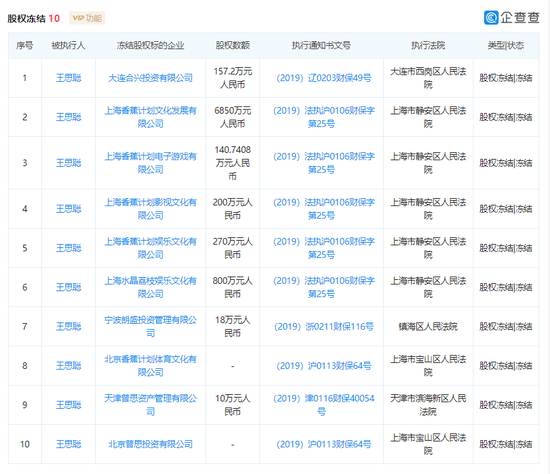Select 上海市宝山区人民法院 in row 8
Image resolution: width=550 pixels, height=474 pixels.
[x=428, y=366]
